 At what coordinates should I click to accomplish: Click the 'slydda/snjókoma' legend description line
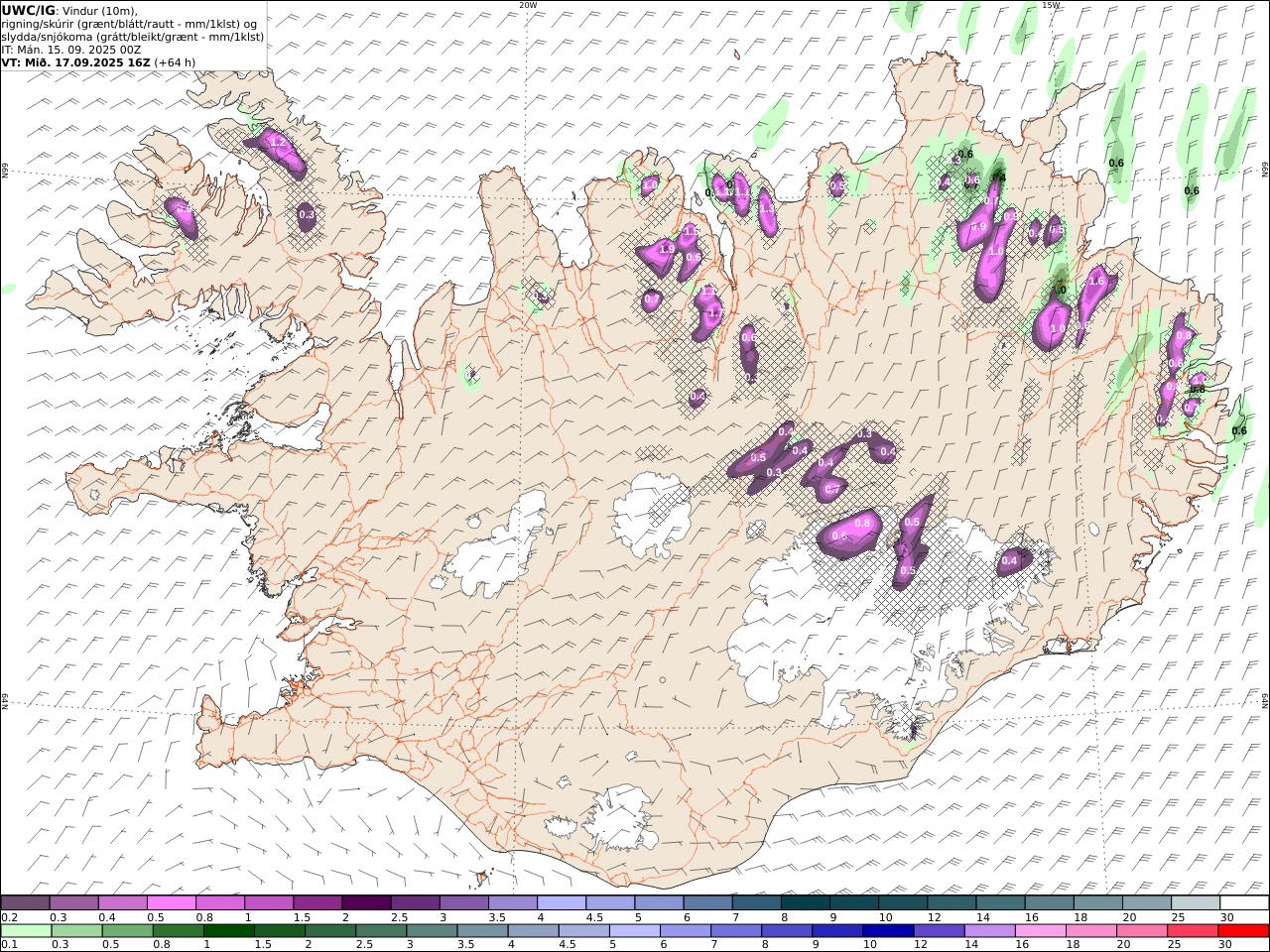pos(133,36)
